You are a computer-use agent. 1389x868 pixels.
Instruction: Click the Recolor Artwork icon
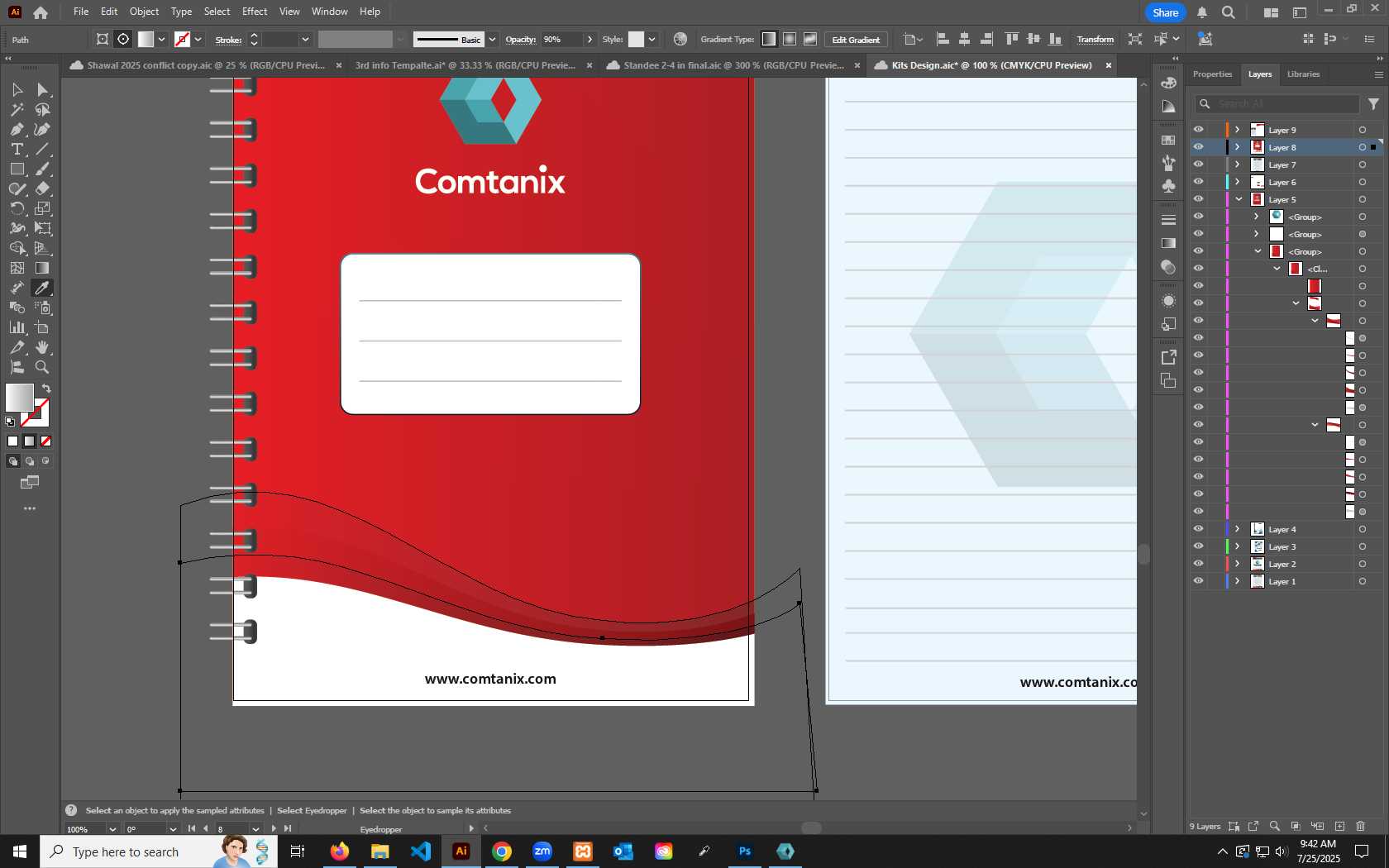coord(680,39)
